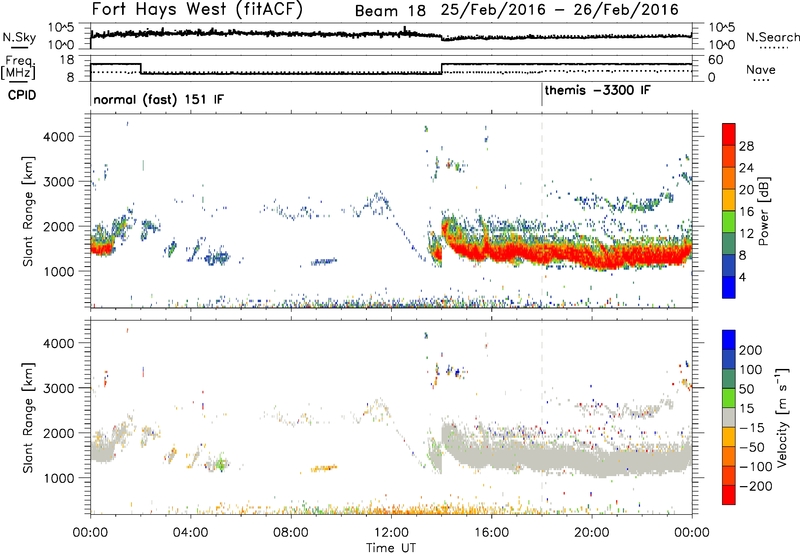The height and width of the screenshot is (554, 800).
Task: Click the '18' frequency axis value
Action: [67, 60]
